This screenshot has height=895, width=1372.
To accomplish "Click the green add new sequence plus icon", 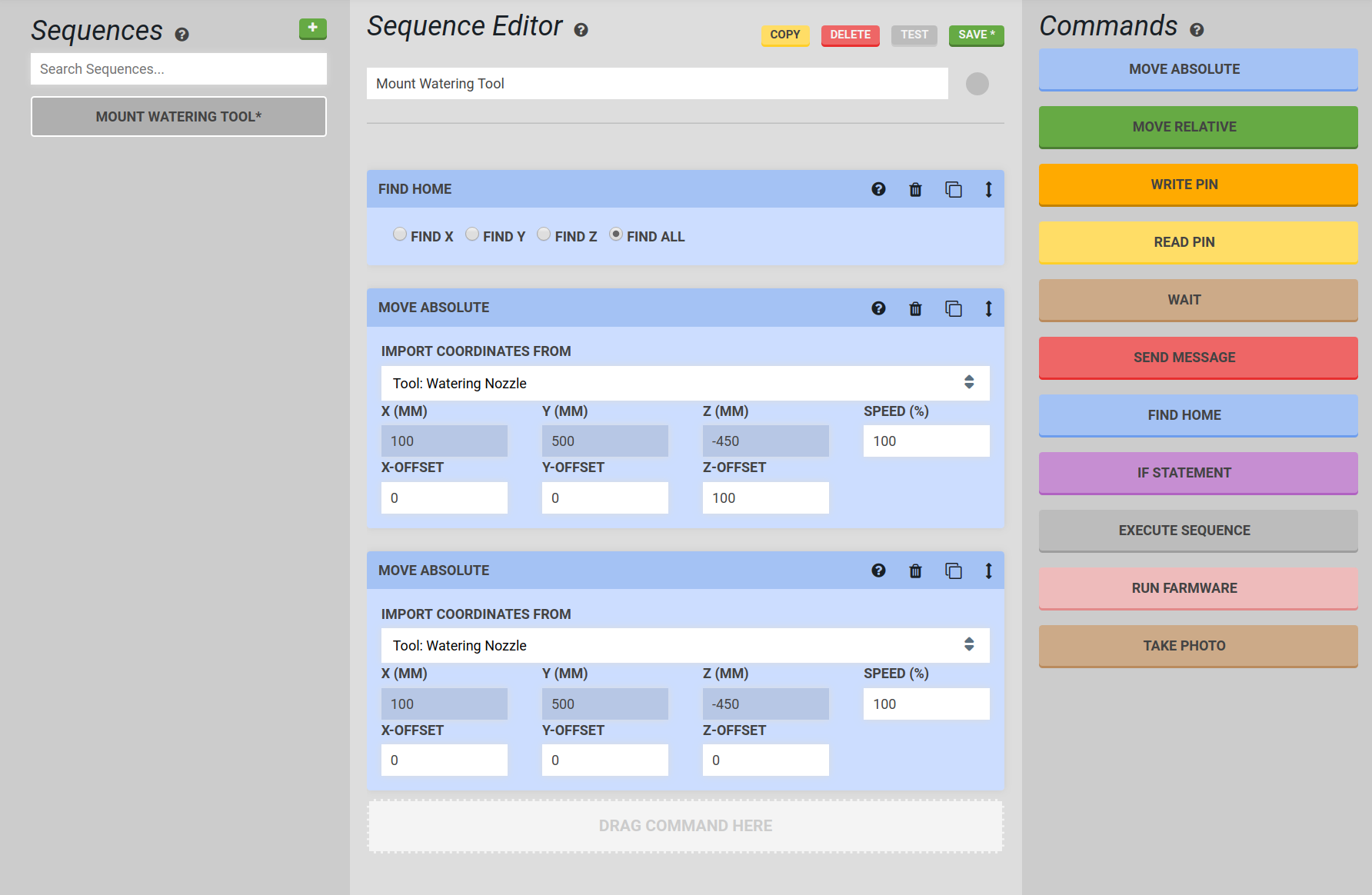I will tap(312, 28).
